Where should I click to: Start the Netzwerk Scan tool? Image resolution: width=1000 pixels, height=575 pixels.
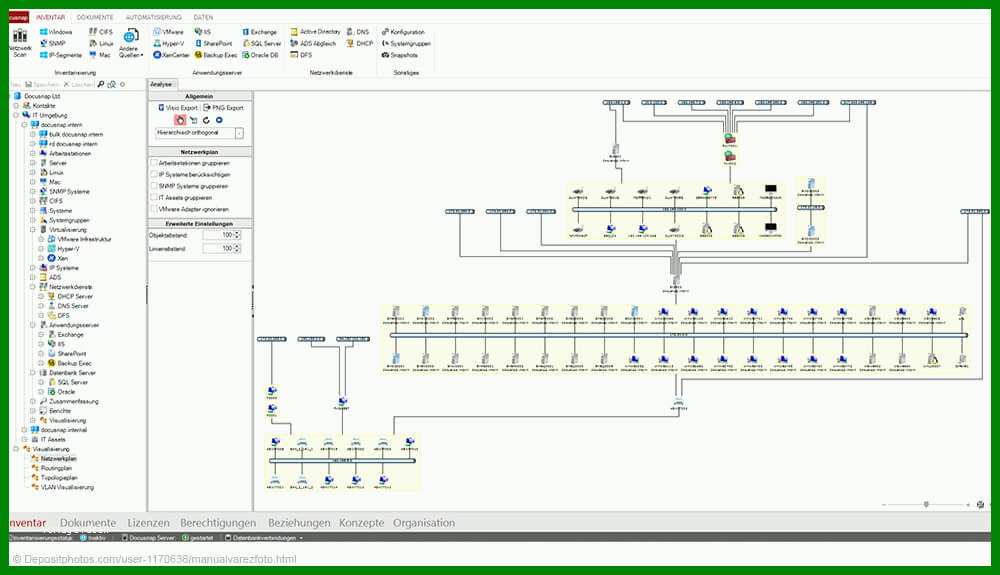point(20,43)
